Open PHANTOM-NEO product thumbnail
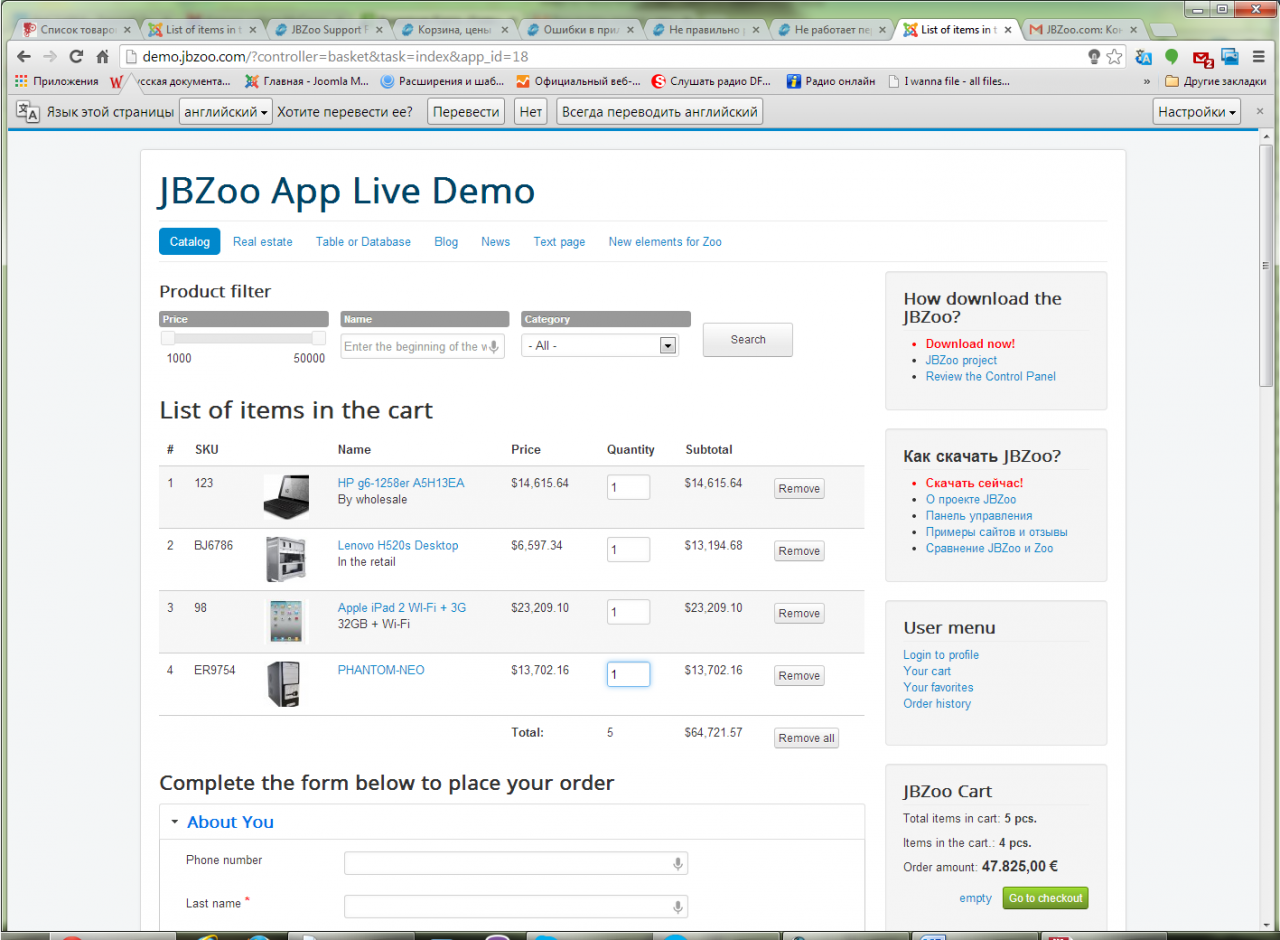This screenshot has width=1280, height=940. pyautogui.click(x=283, y=684)
